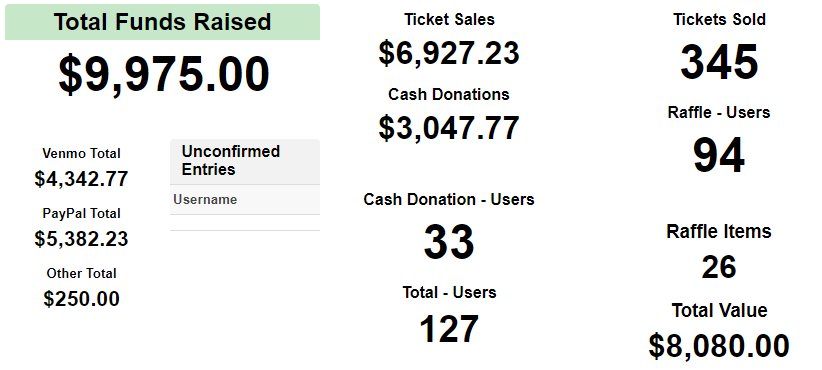
Task: Select the $4,342.77 Venmo amount
Action: (81, 179)
